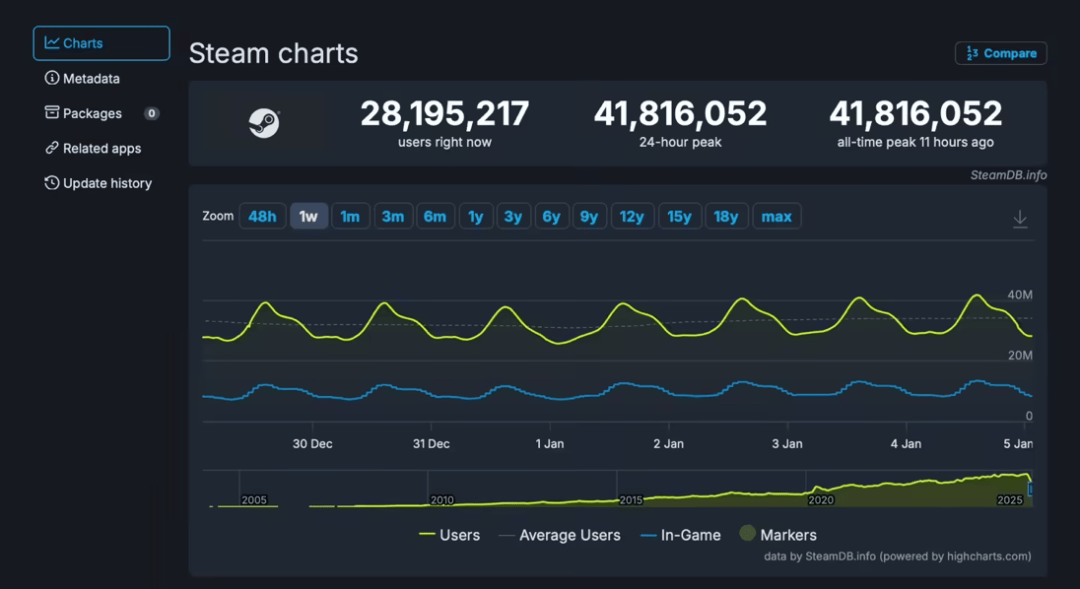Screen dimensions: 1080x589
Task: Open the Metadata sidebar section
Action: (x=90, y=78)
